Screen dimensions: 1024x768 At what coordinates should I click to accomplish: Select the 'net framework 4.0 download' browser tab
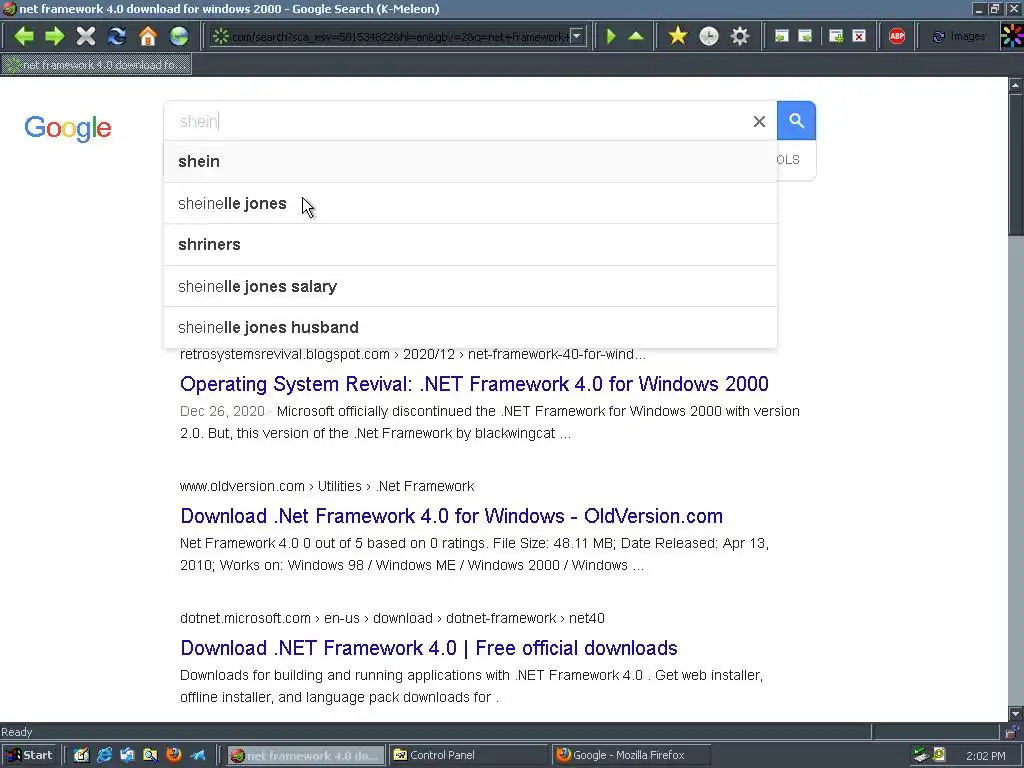(x=97, y=65)
